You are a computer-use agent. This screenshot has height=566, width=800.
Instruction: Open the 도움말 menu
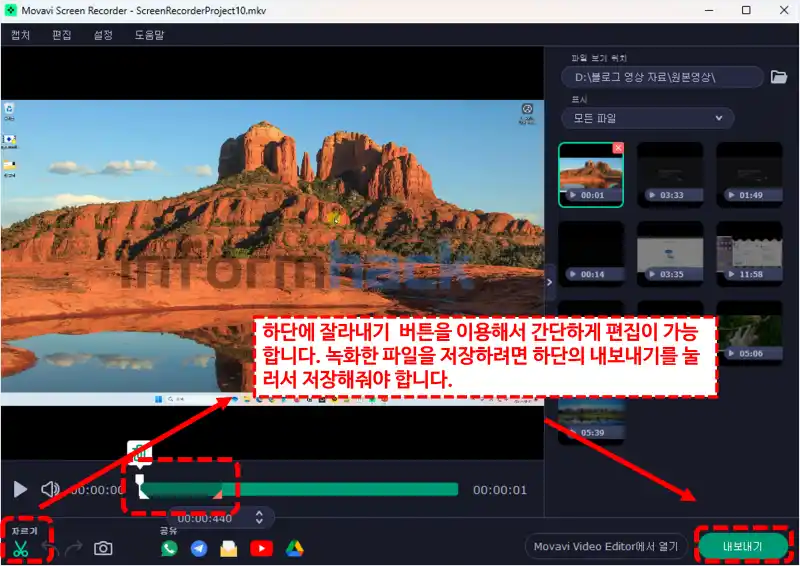pos(149,35)
